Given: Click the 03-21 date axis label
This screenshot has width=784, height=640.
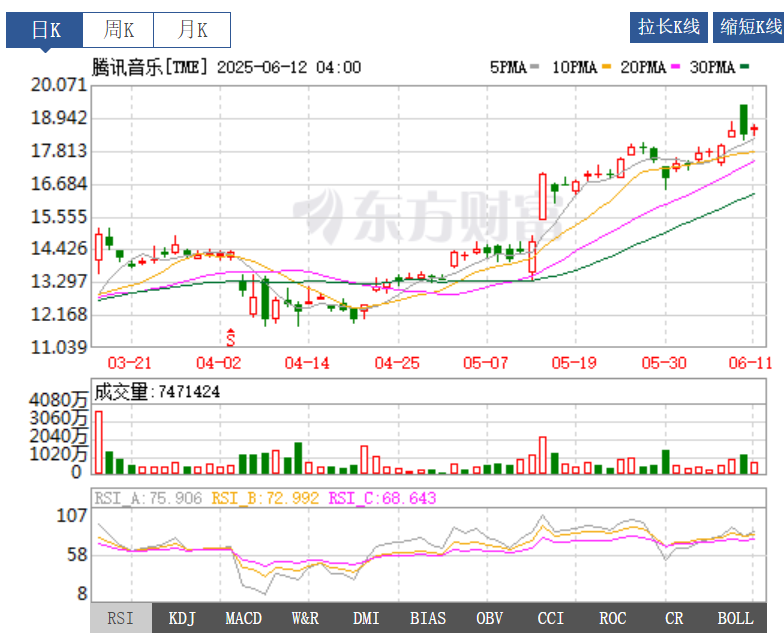Looking at the screenshot, I should pyautogui.click(x=130, y=363).
